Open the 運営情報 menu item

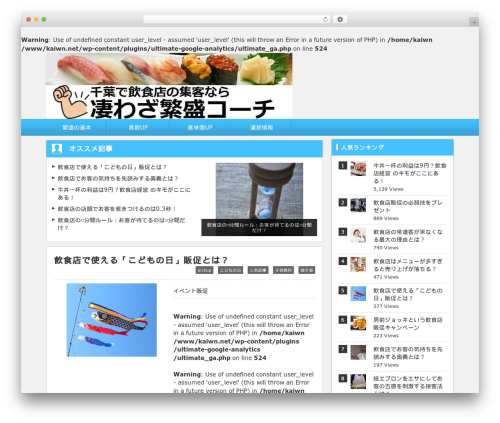(x=262, y=127)
